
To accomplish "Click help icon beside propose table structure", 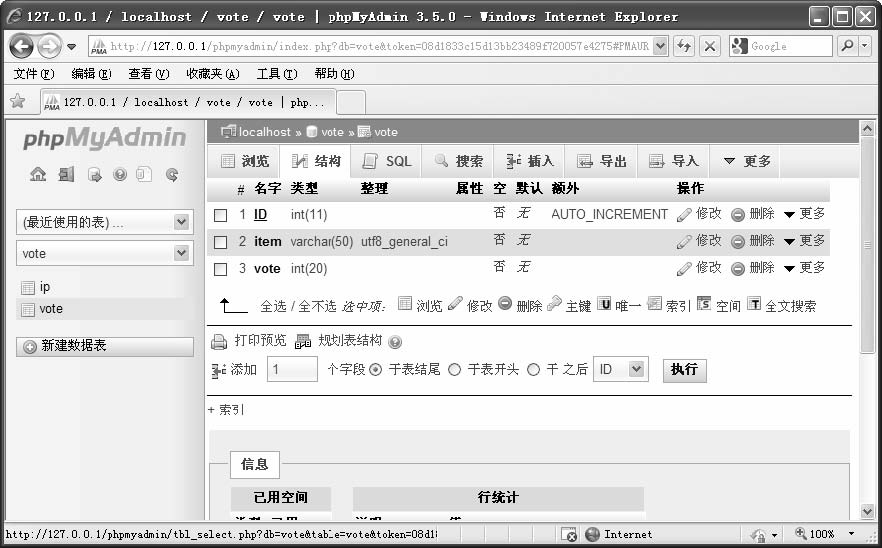I will (x=395, y=342).
